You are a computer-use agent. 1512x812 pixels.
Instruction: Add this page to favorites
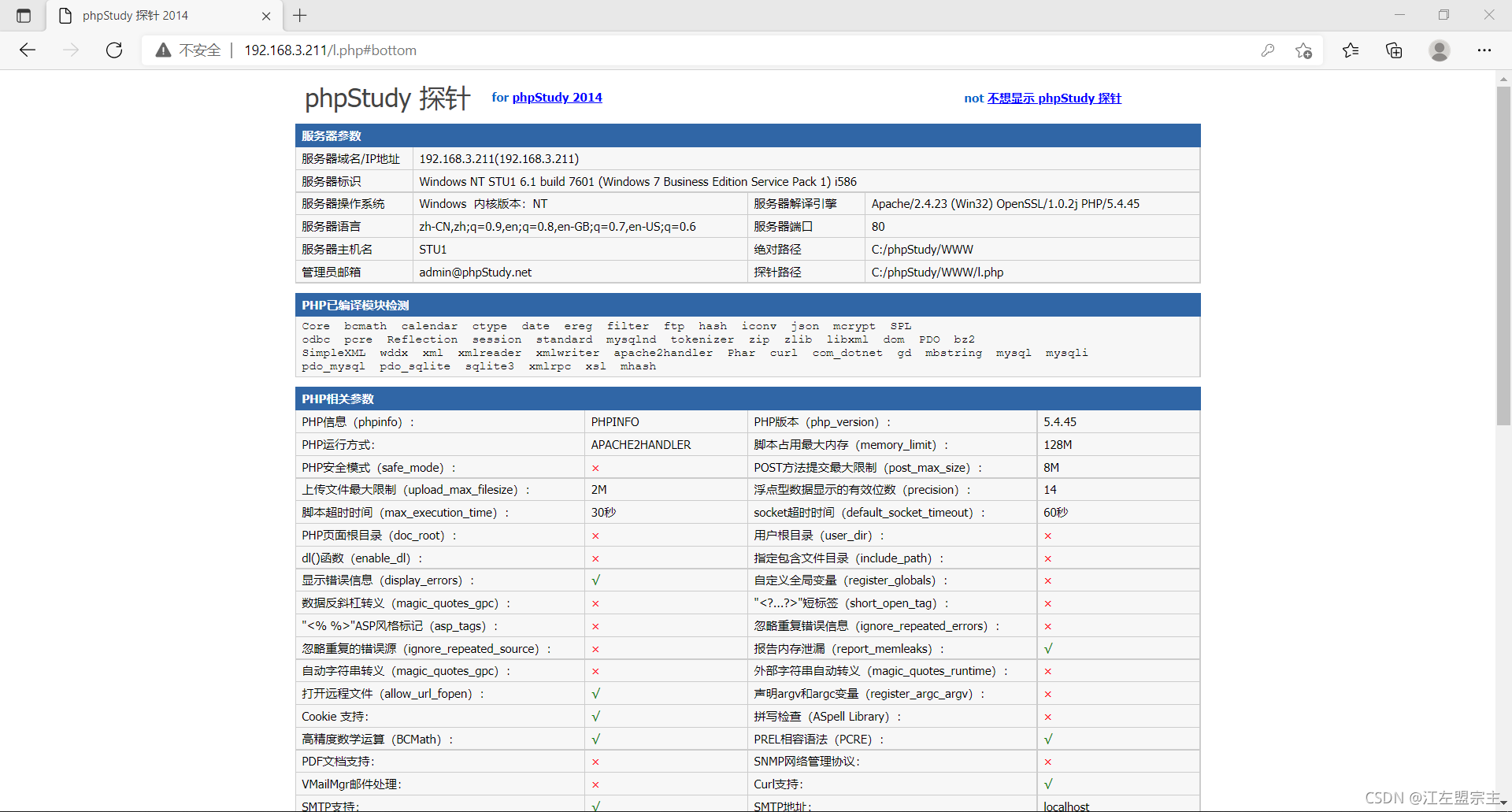(1304, 50)
